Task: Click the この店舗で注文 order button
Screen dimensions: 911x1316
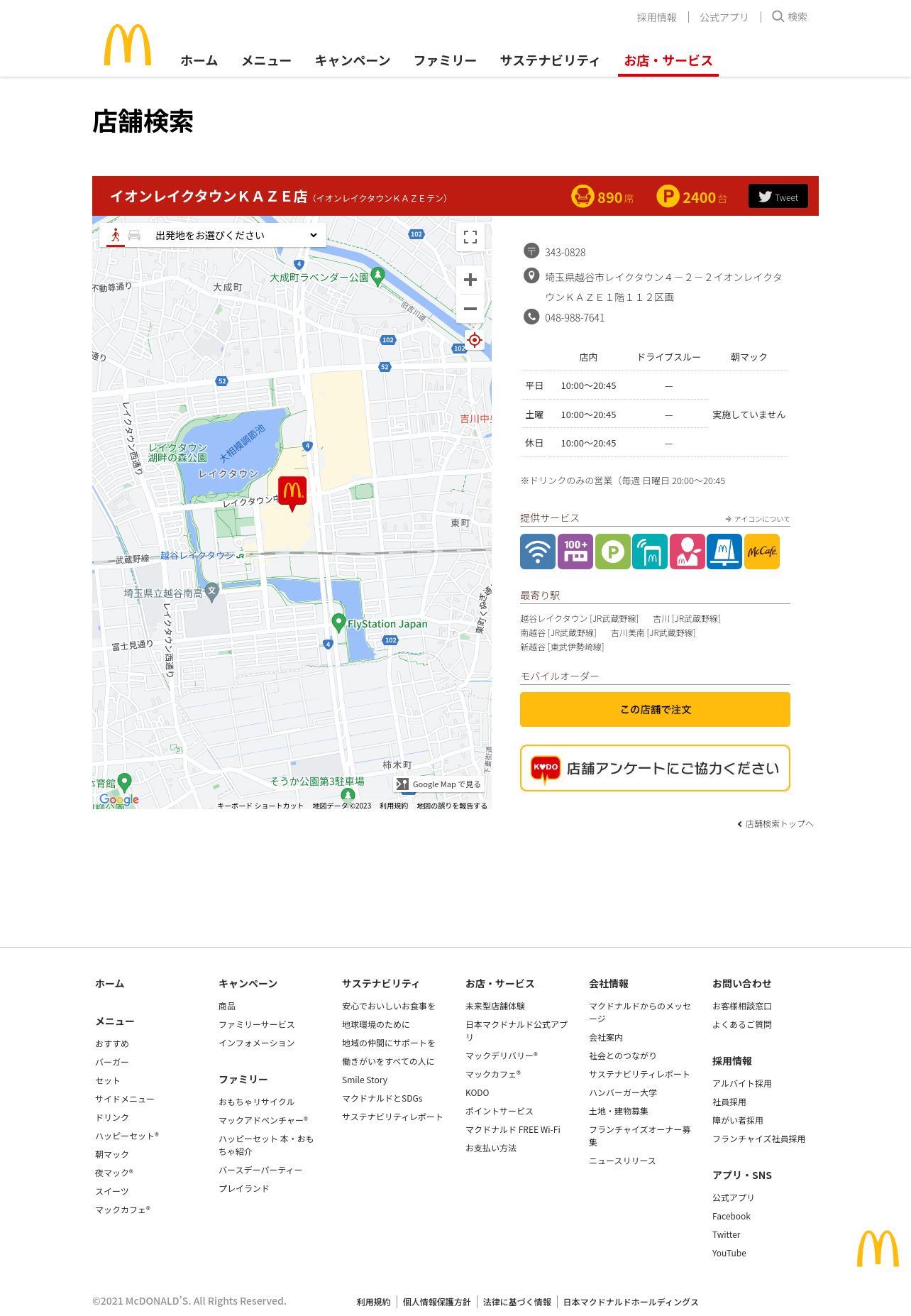Action: [655, 709]
